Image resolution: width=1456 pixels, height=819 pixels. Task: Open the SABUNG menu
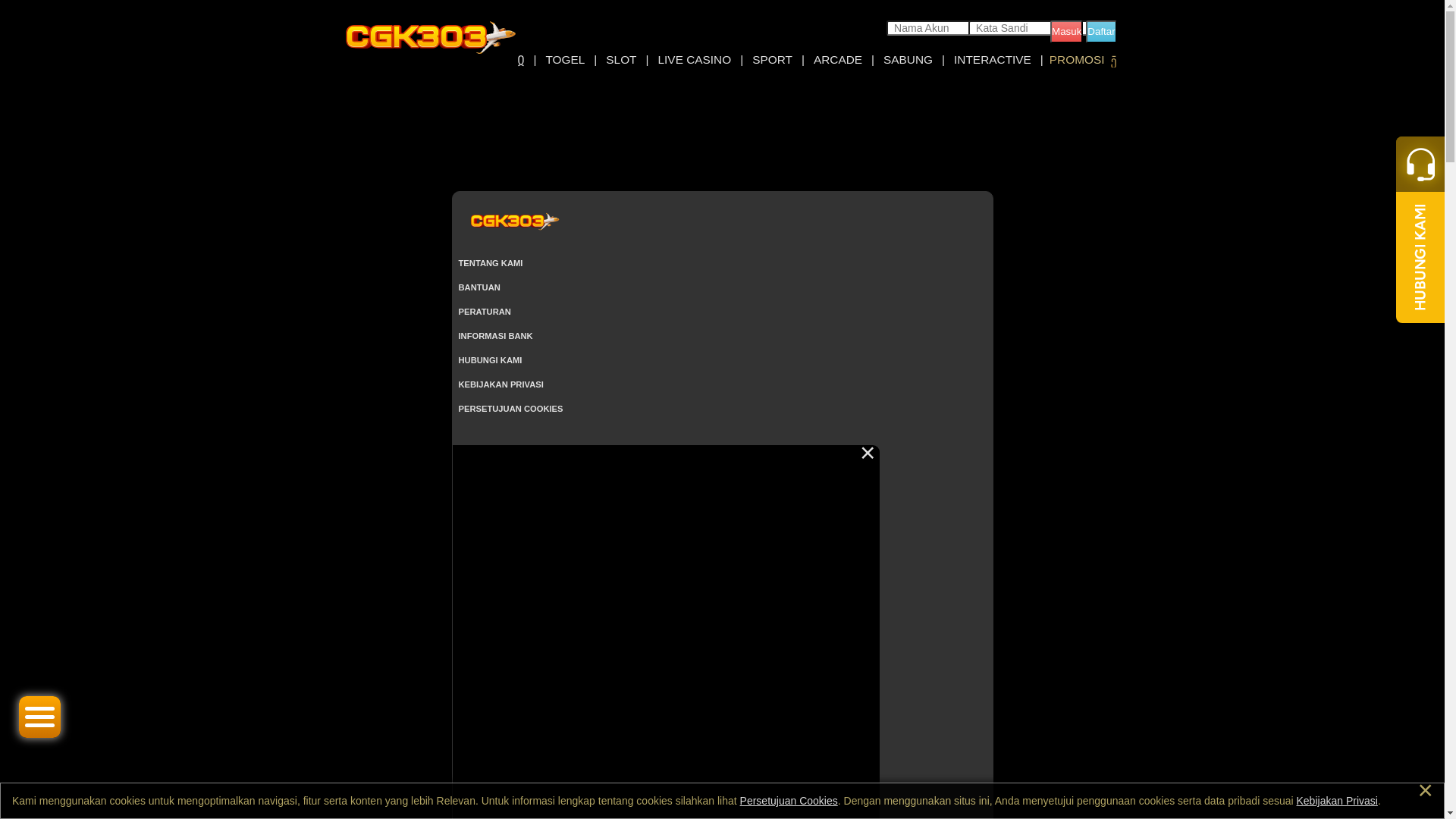[x=908, y=60]
